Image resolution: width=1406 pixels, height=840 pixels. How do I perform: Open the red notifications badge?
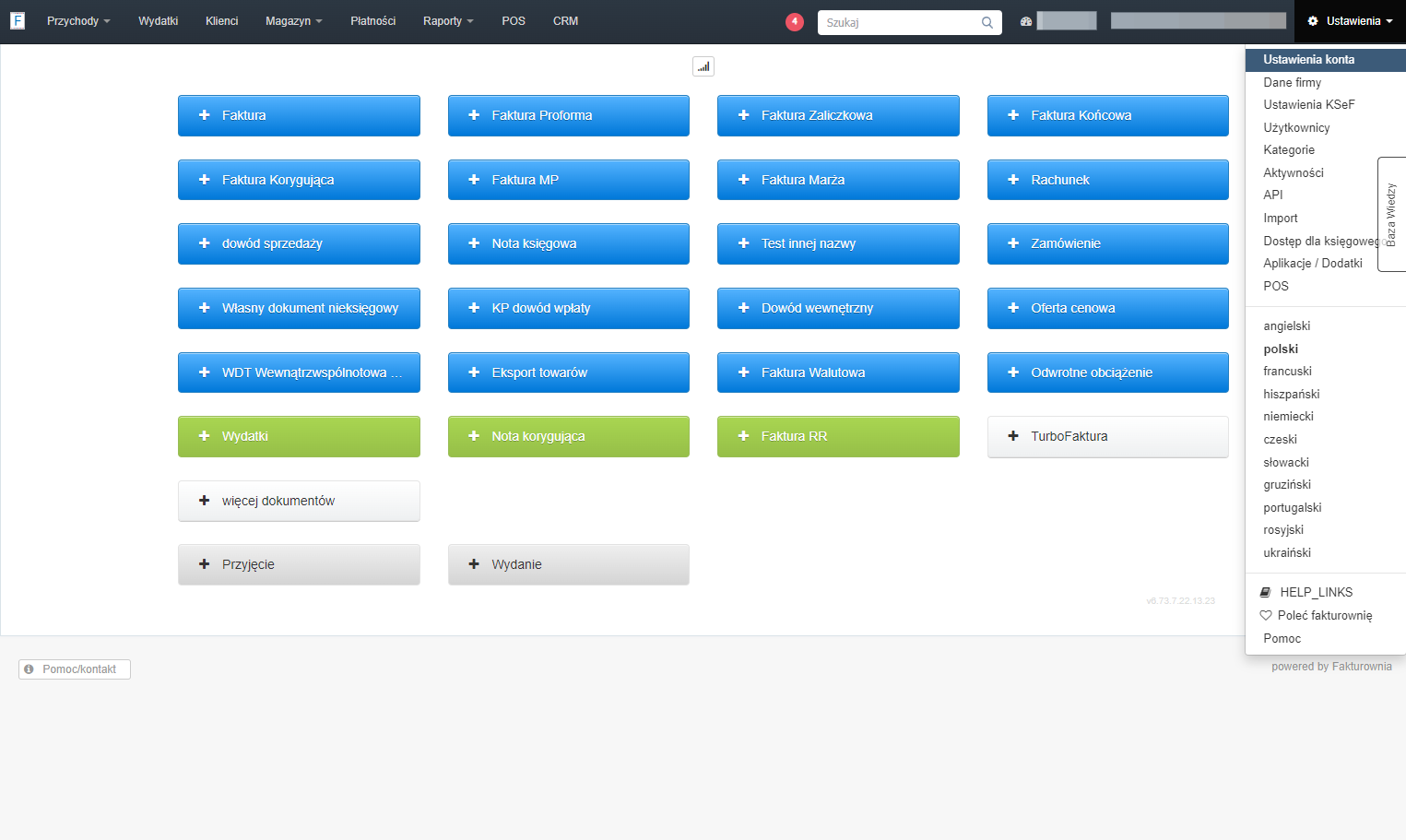(795, 21)
